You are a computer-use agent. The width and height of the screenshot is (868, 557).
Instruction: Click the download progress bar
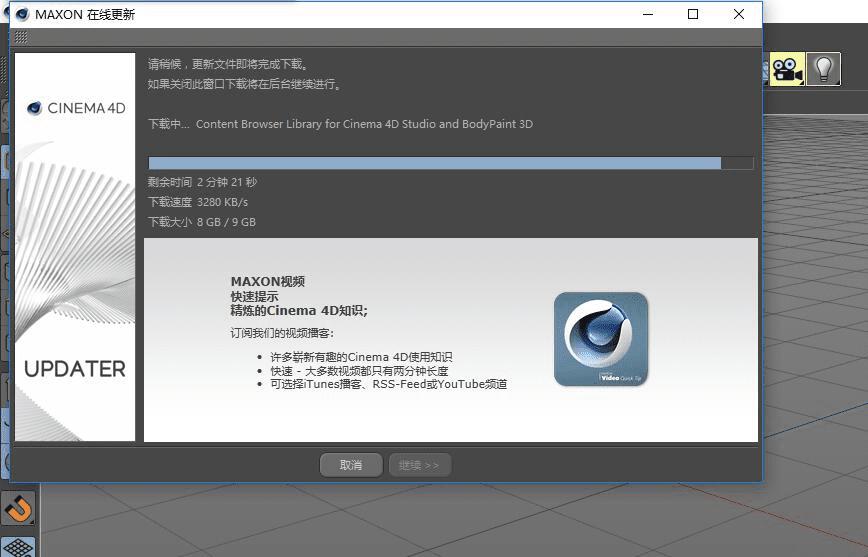pos(451,163)
